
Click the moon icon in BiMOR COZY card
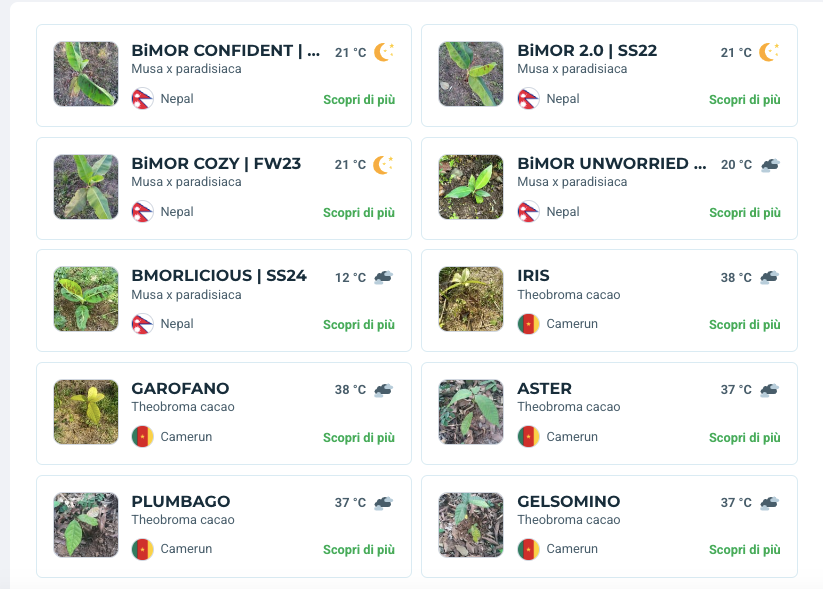click(x=383, y=165)
